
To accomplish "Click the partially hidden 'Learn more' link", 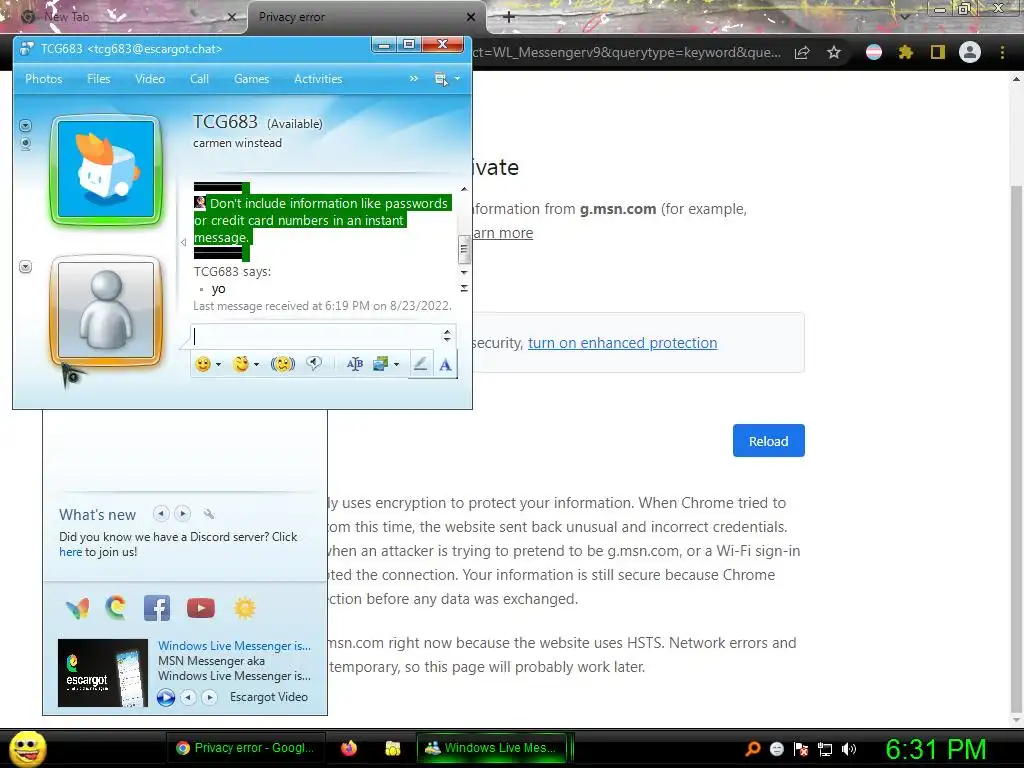I will [503, 233].
